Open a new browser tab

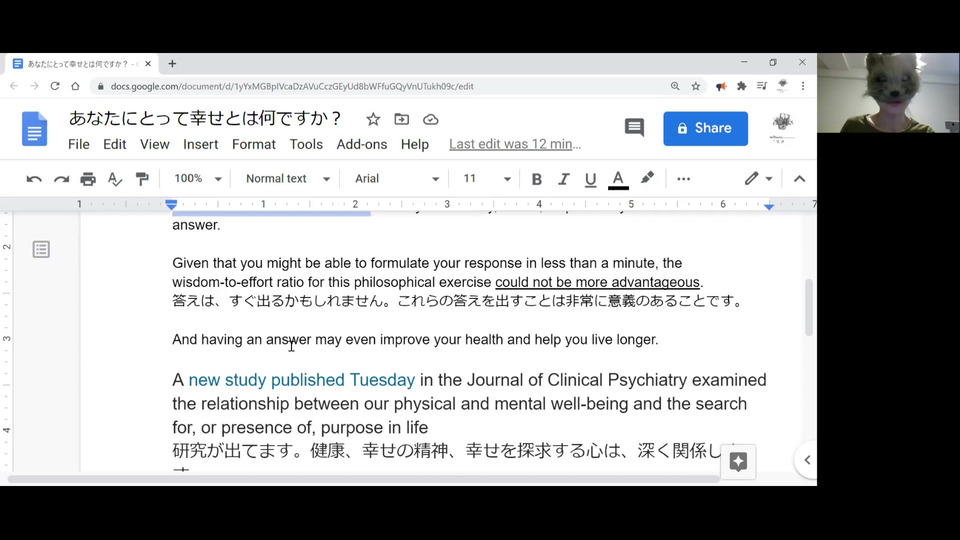click(x=172, y=64)
